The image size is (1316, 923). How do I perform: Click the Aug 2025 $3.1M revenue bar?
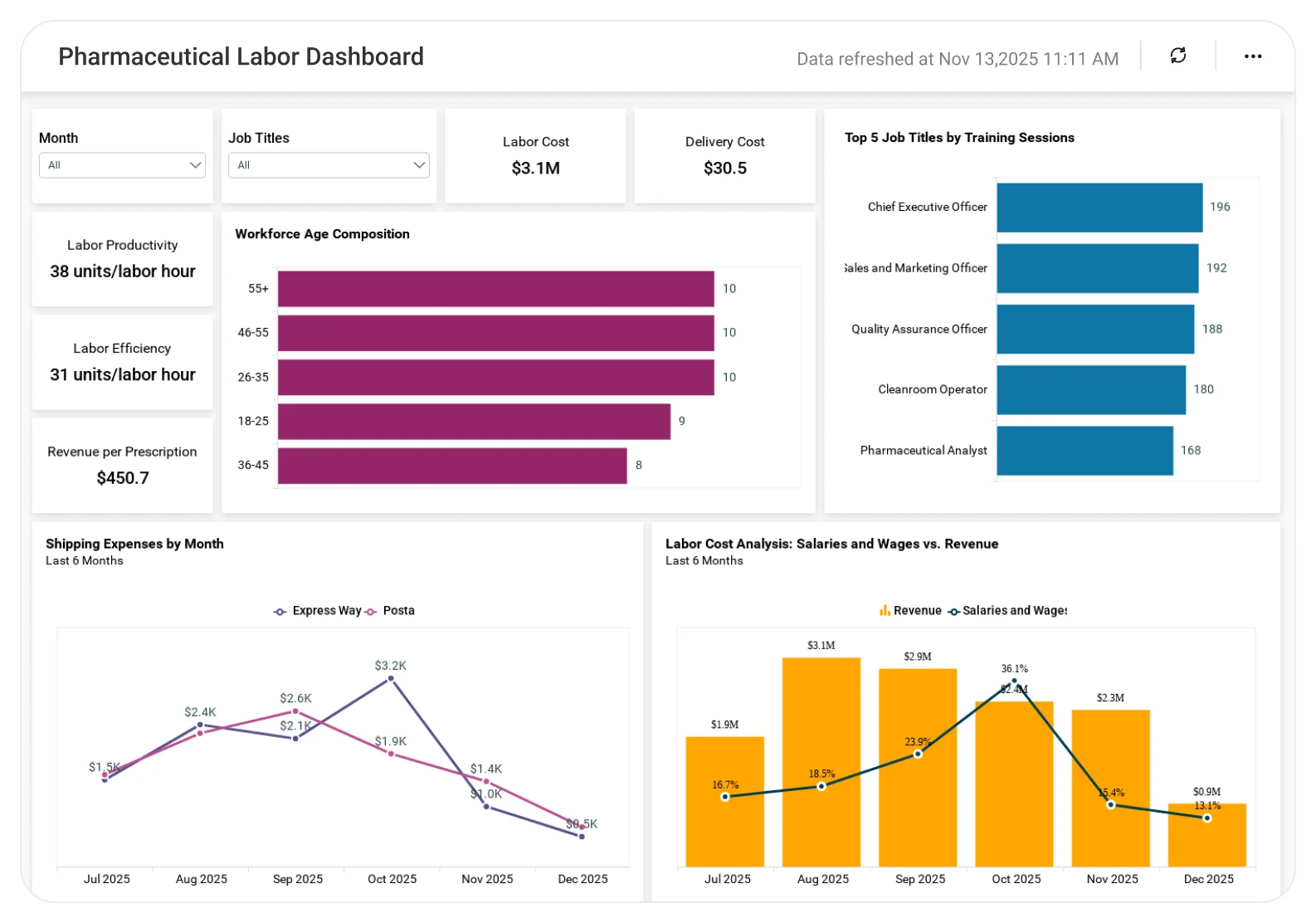pyautogui.click(x=821, y=762)
